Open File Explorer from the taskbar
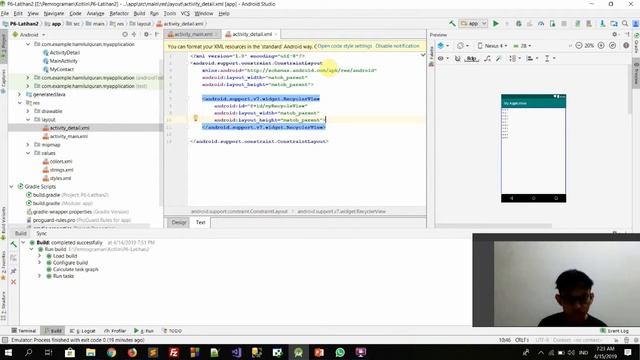640x360 pixels. (x=91, y=352)
